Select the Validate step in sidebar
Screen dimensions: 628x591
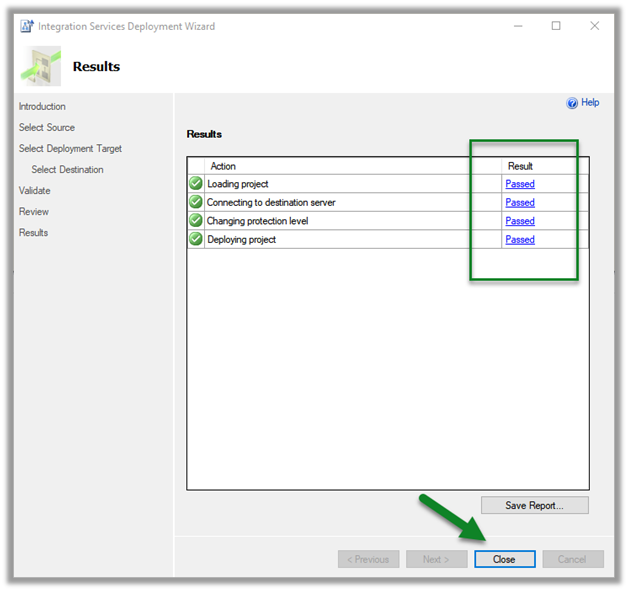click(x=34, y=191)
